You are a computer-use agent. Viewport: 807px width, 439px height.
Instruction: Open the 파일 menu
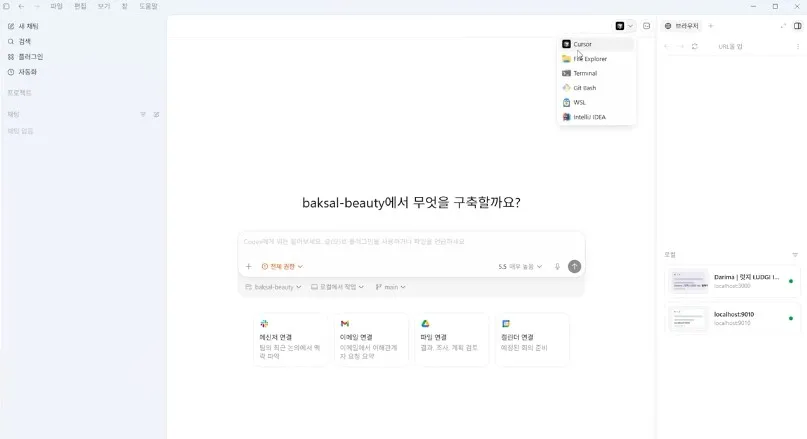[x=56, y=6]
